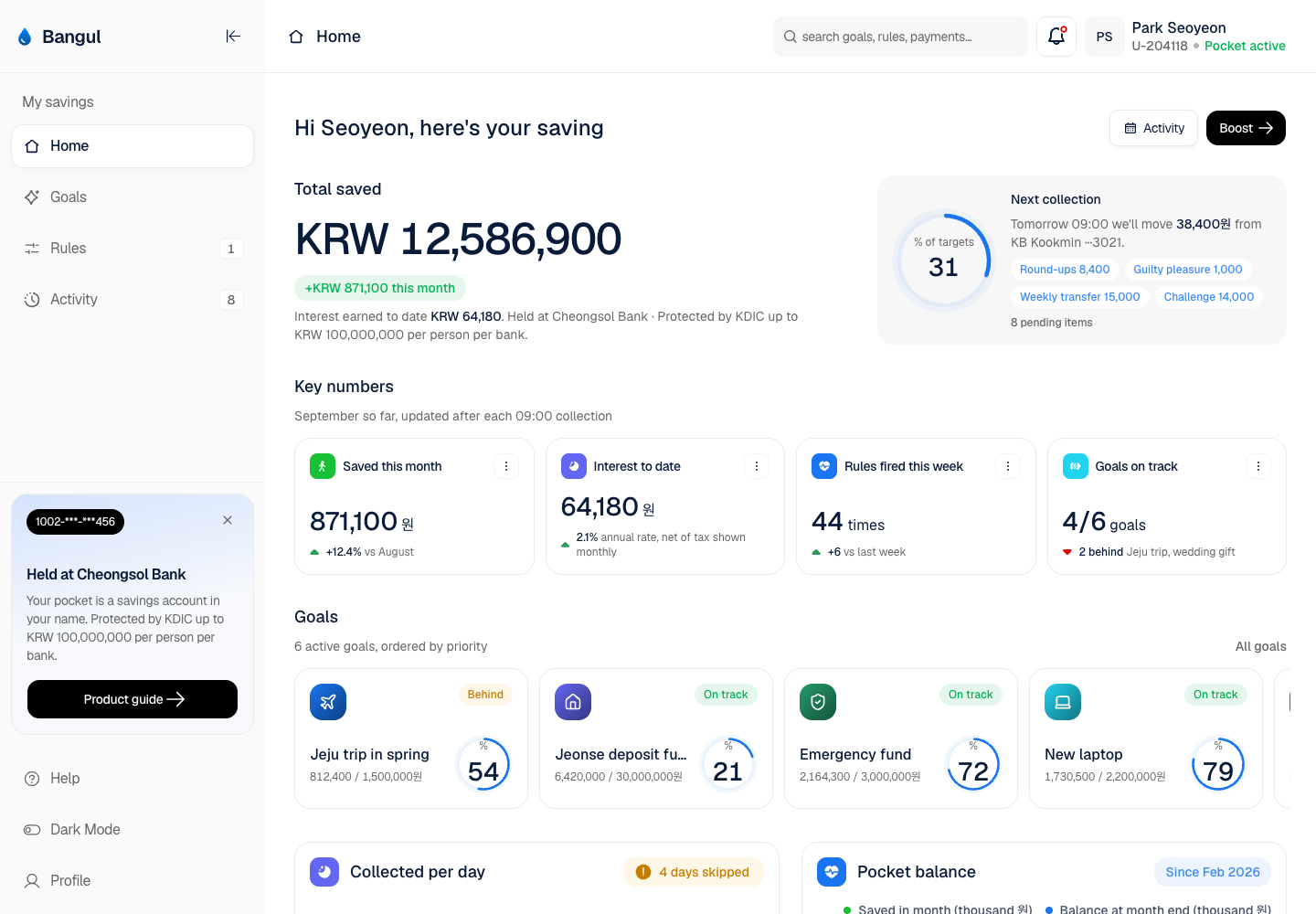Screen dimensions: 1316x914
Task: Open options menu for Saved this month
Action: click(506, 466)
